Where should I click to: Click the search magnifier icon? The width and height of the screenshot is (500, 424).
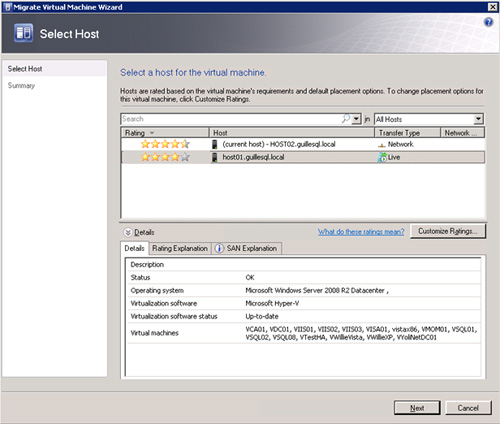coord(346,119)
